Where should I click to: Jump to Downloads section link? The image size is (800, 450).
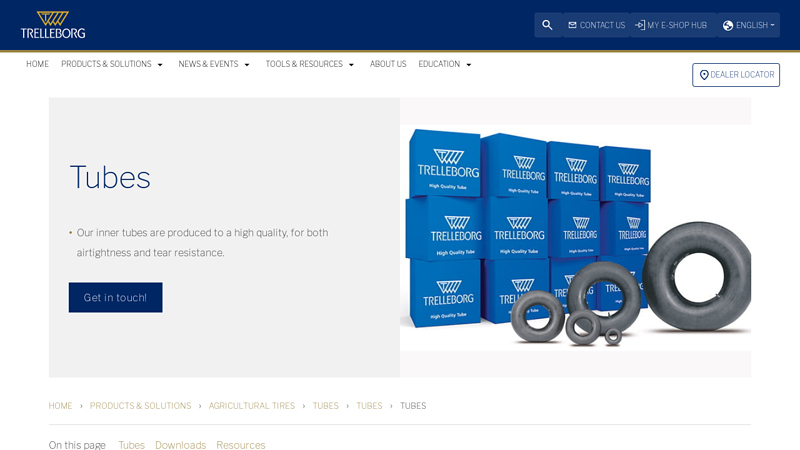point(180,444)
